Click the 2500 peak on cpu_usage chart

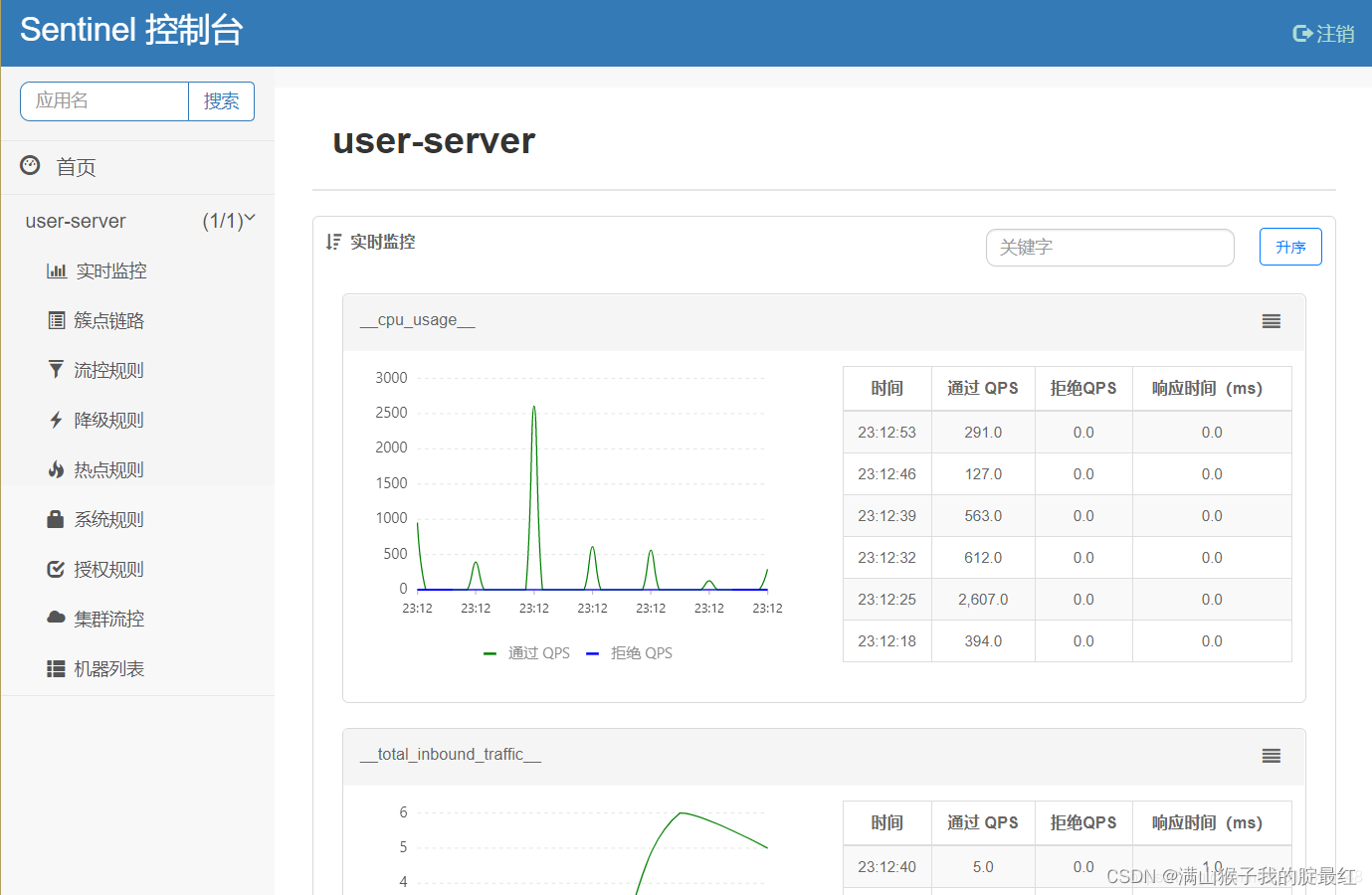tap(534, 408)
